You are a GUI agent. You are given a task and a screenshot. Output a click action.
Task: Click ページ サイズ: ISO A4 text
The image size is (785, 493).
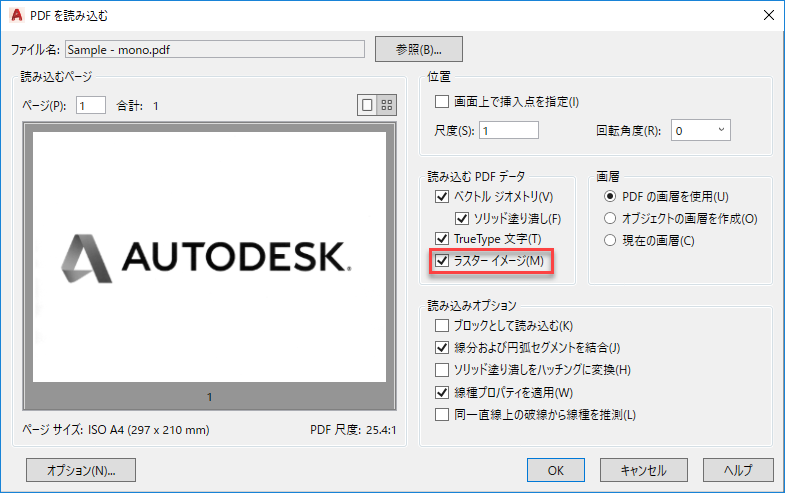[x=116, y=430]
